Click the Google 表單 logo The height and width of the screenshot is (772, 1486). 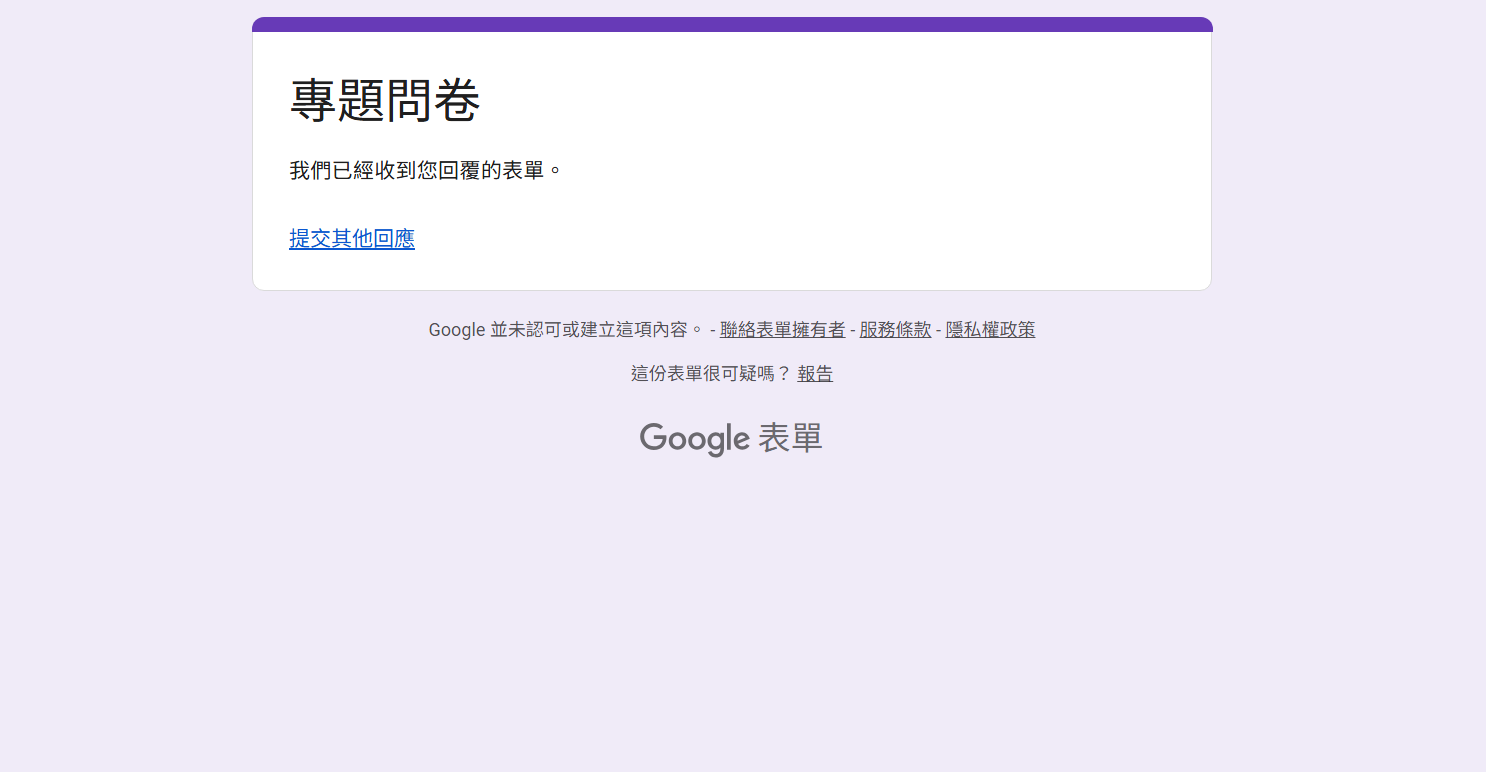(731, 439)
